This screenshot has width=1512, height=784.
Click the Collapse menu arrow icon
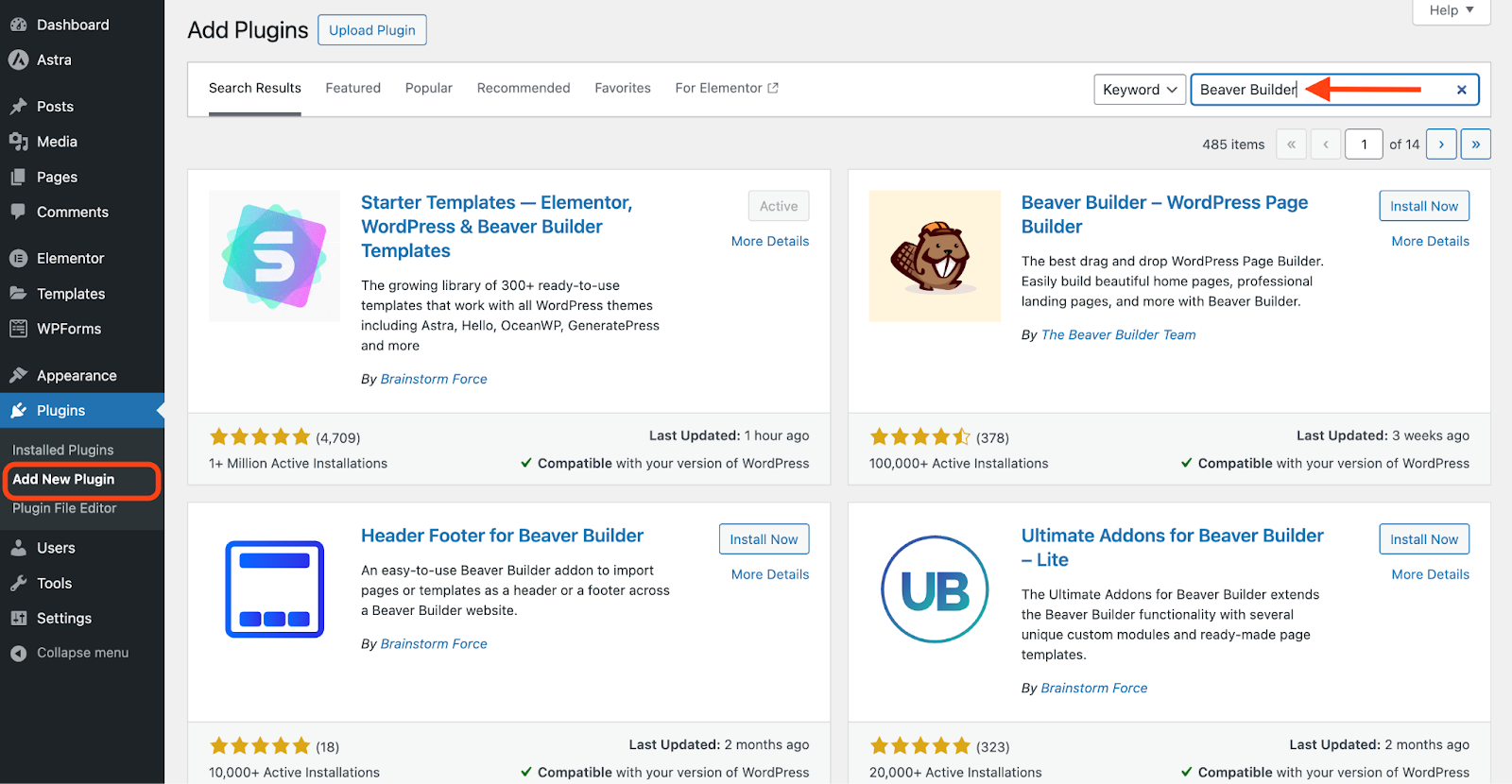(18, 653)
